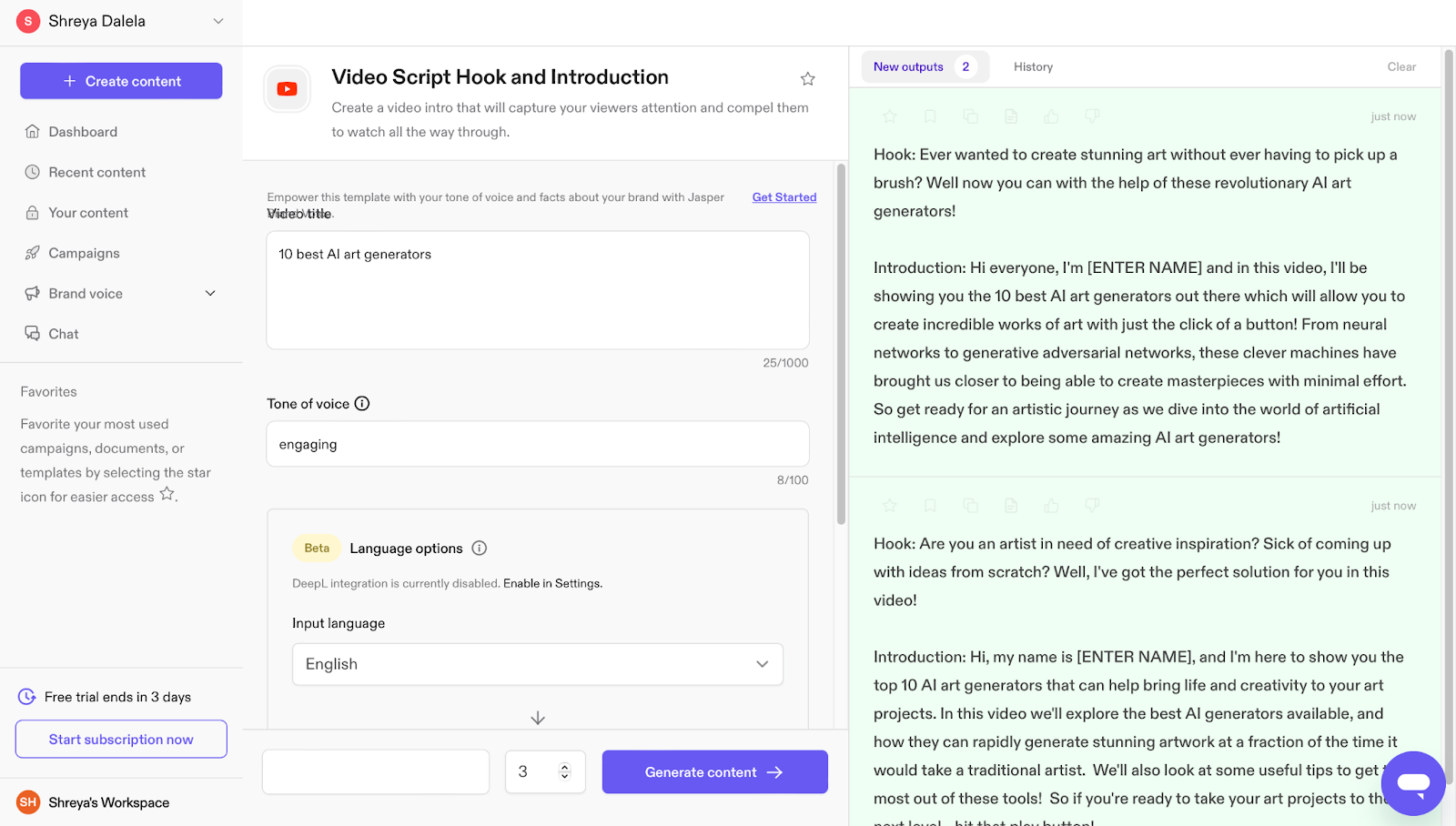Click the empty field beside the output count
Screen dimensions: 1456x826
coord(376,772)
